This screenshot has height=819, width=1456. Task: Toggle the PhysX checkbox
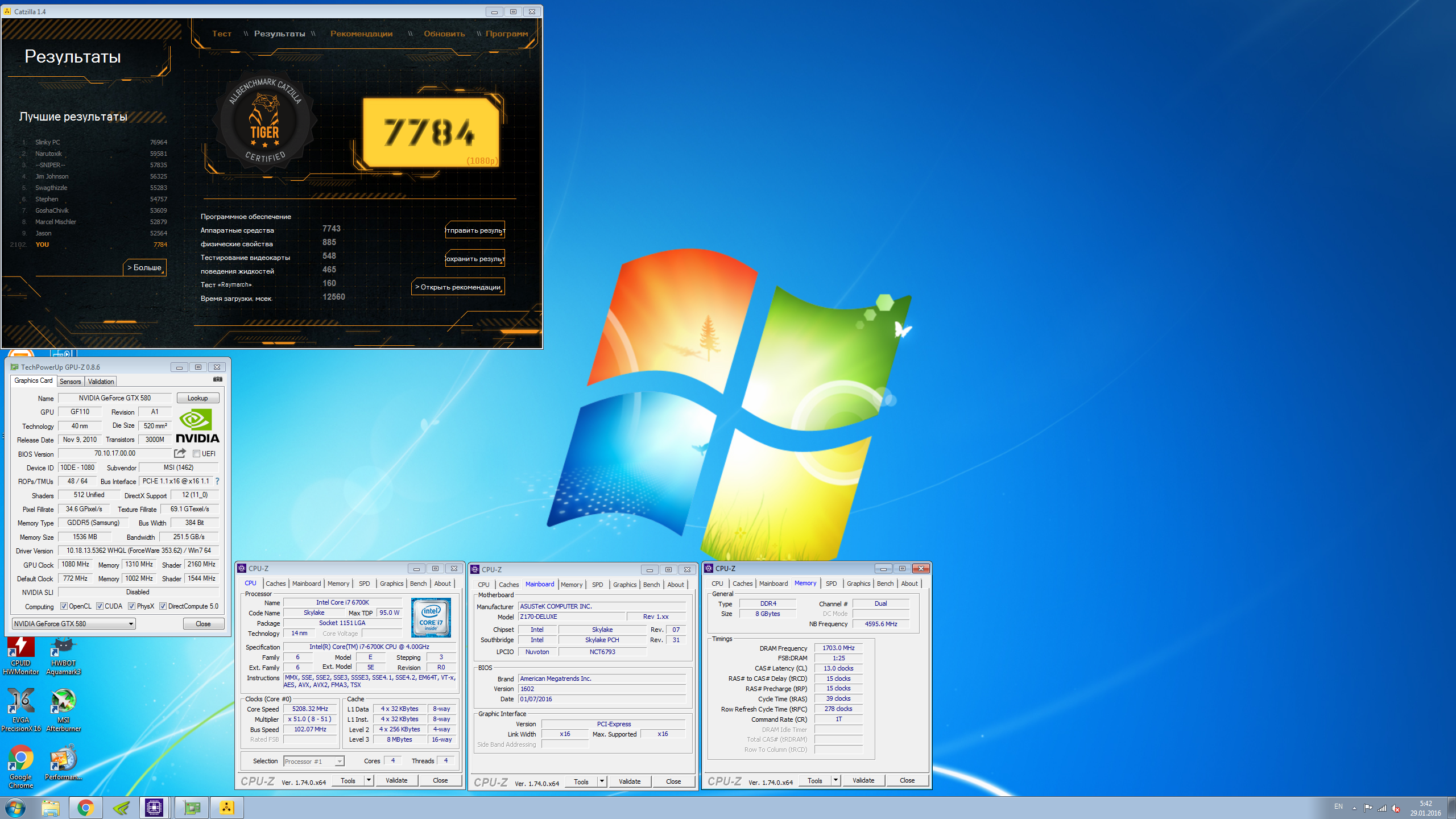coord(131,606)
